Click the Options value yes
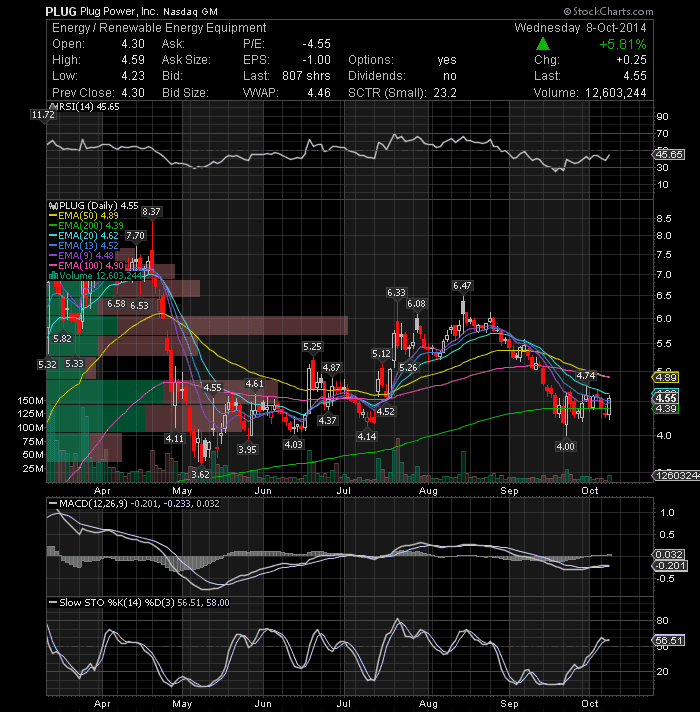Image resolution: width=700 pixels, height=712 pixels. tap(447, 60)
